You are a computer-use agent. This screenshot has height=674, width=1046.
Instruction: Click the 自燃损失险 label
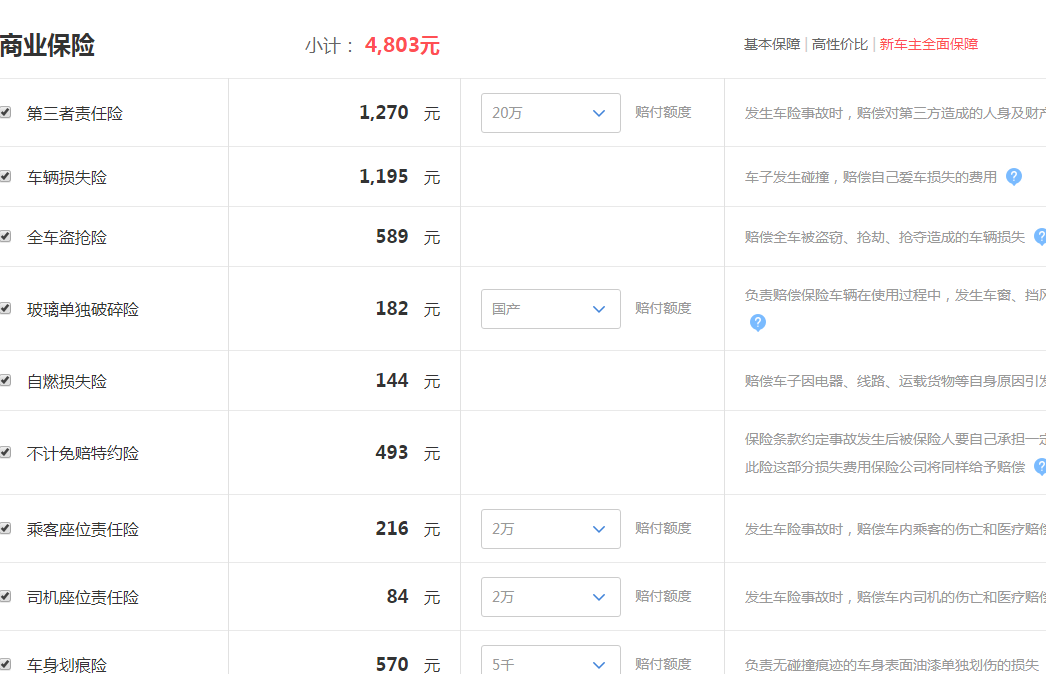(67, 382)
